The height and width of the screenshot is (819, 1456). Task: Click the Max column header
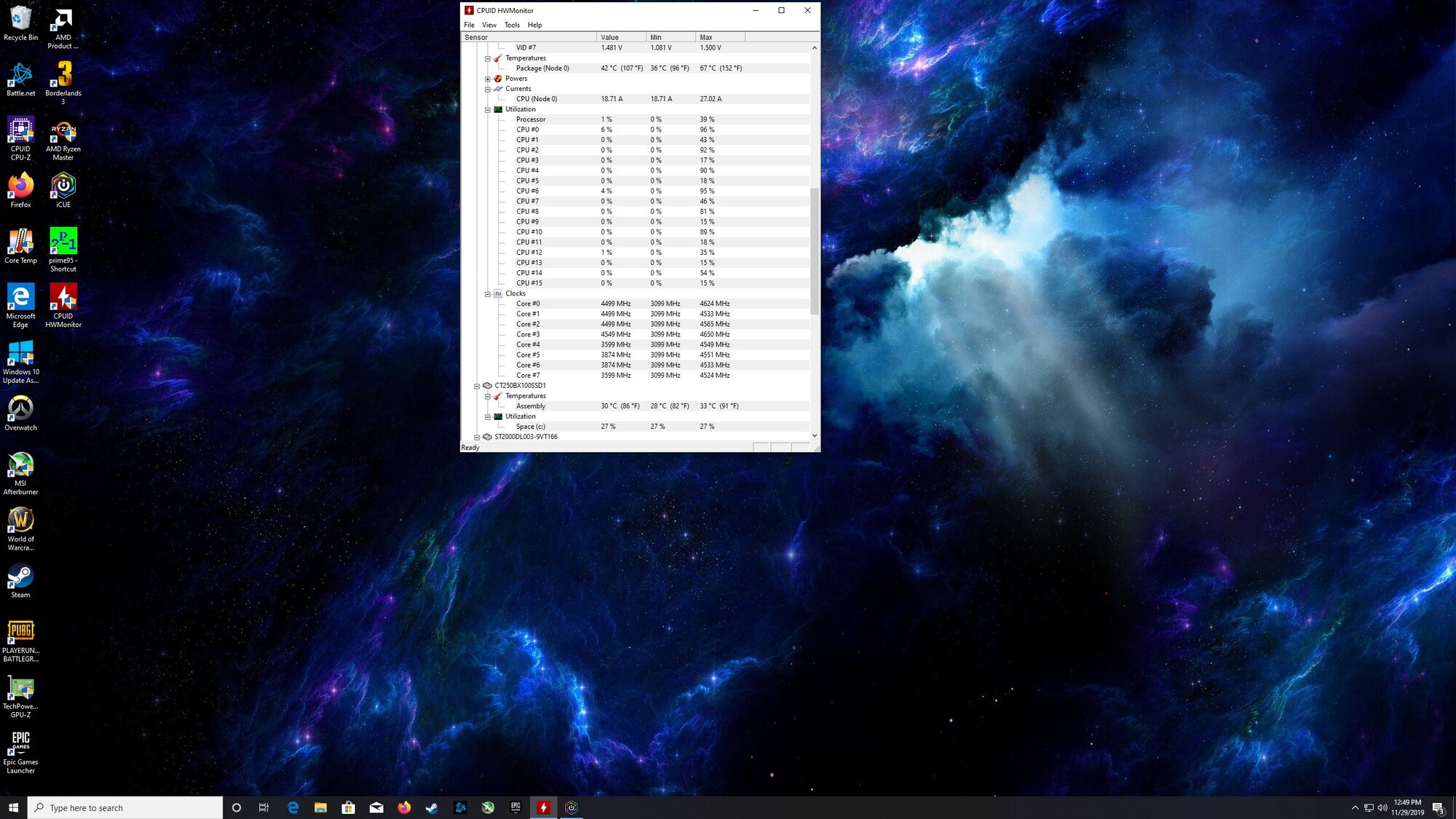click(x=719, y=37)
